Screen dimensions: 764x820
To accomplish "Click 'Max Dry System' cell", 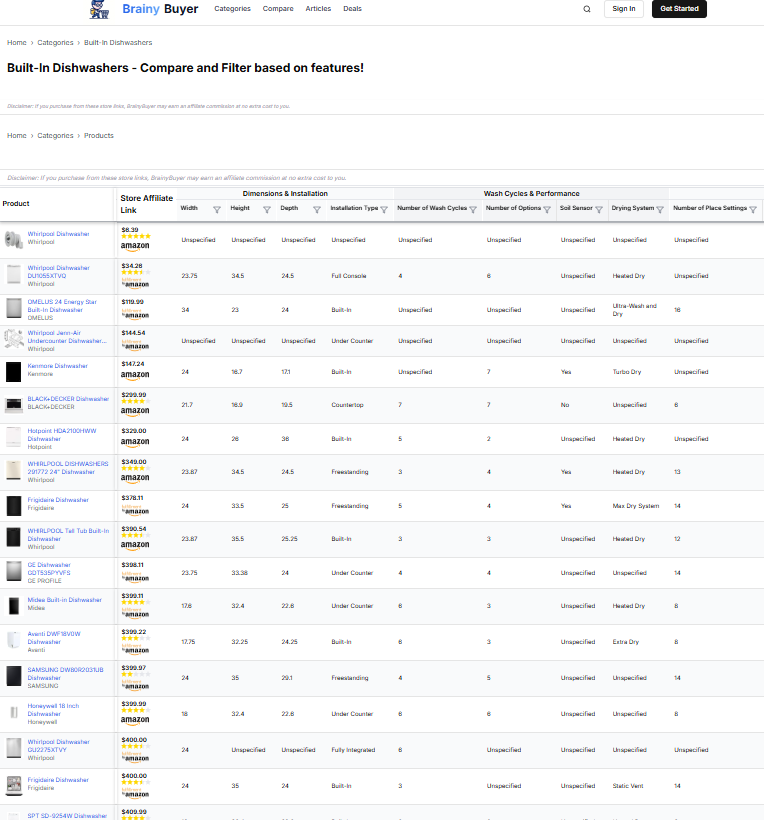I will (636, 506).
